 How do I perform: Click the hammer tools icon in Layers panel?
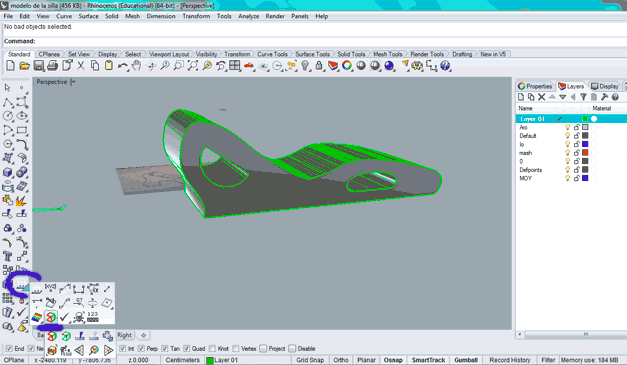pos(604,97)
